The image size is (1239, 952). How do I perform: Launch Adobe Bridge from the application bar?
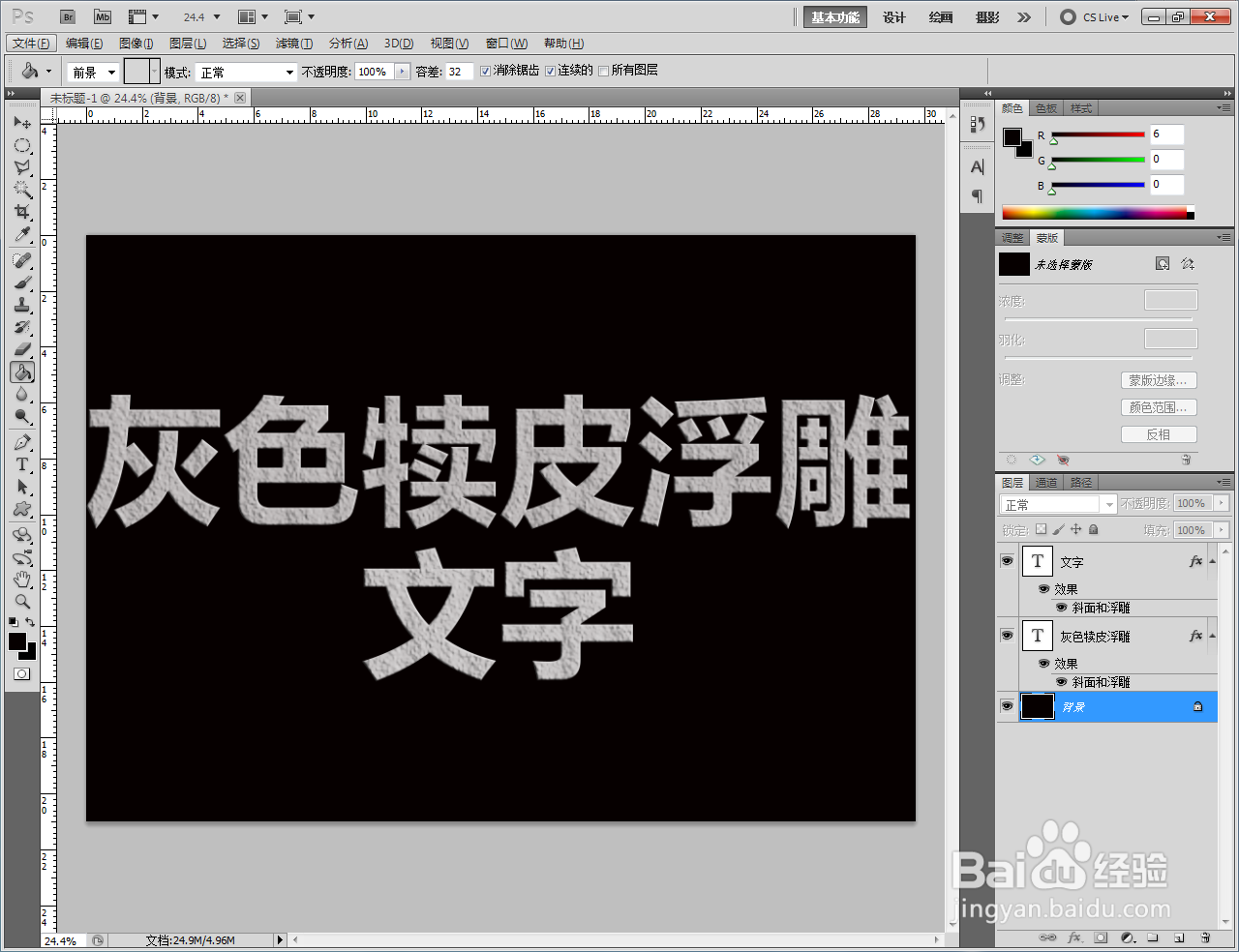click(x=67, y=16)
